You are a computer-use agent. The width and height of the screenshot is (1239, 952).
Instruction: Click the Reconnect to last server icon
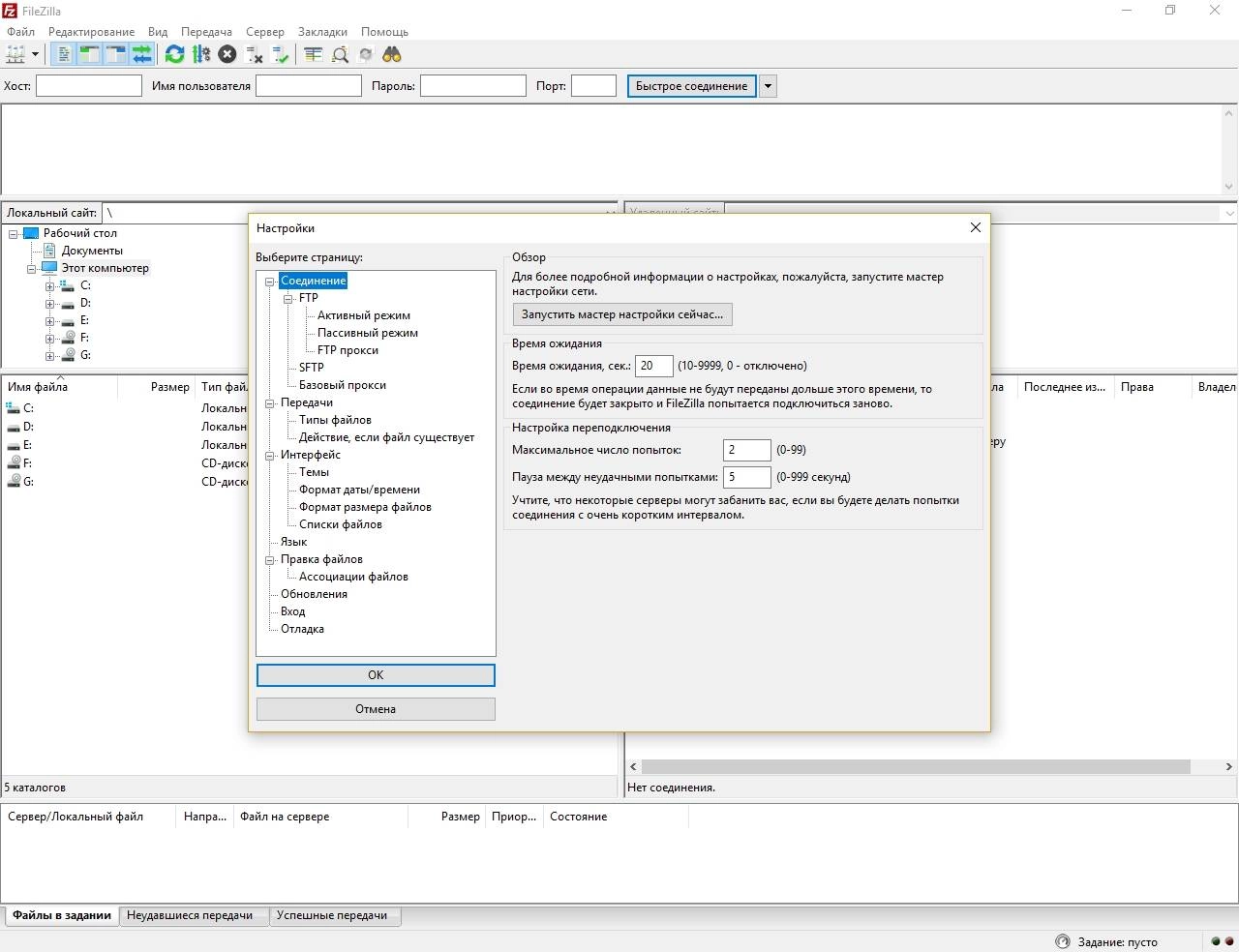[x=281, y=54]
